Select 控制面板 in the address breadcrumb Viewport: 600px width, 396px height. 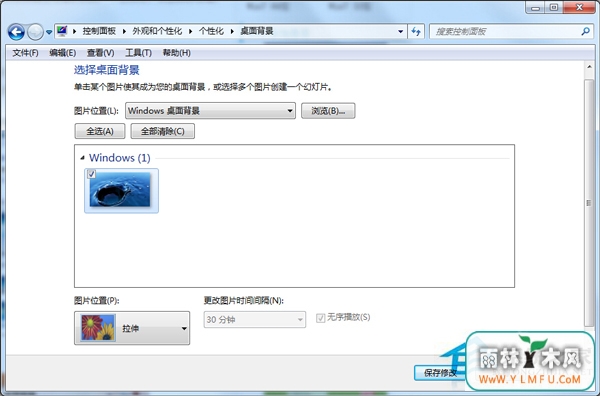click(x=99, y=31)
